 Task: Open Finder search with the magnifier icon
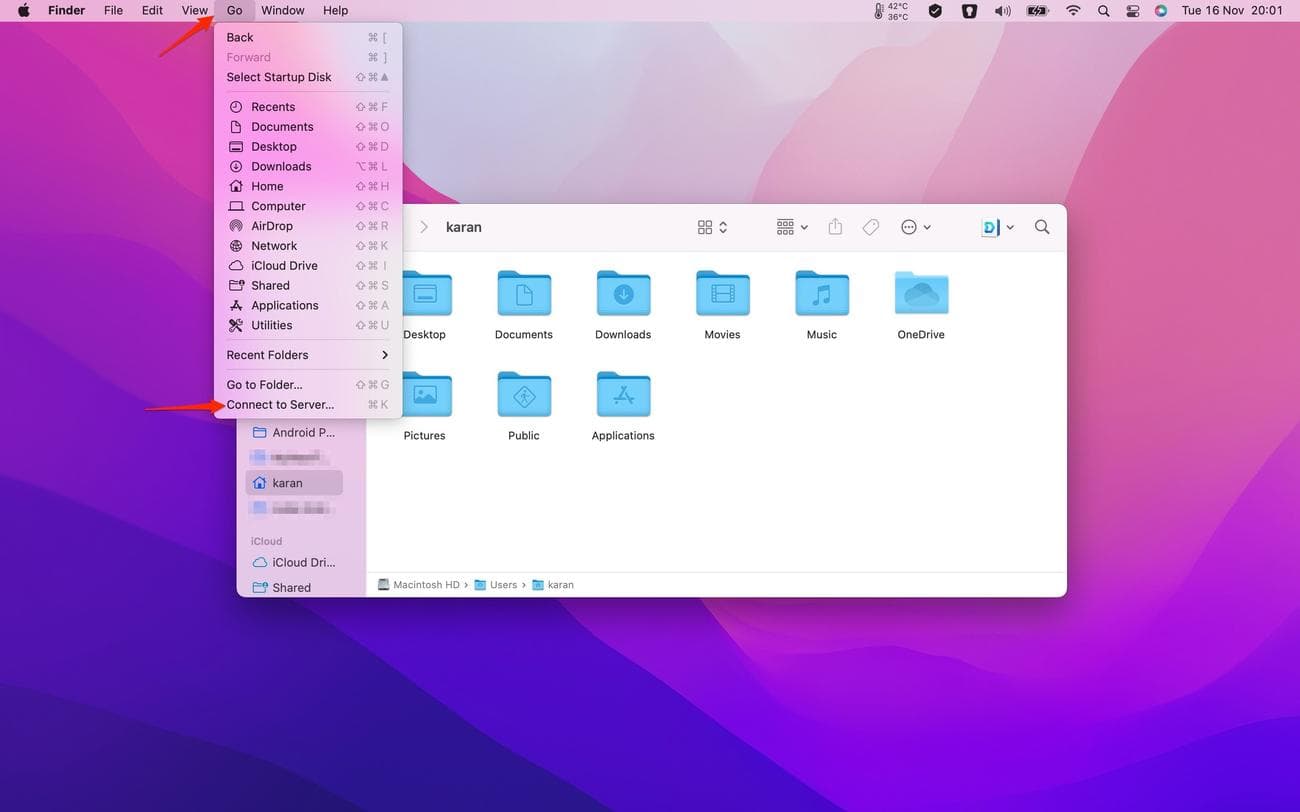click(x=1042, y=227)
